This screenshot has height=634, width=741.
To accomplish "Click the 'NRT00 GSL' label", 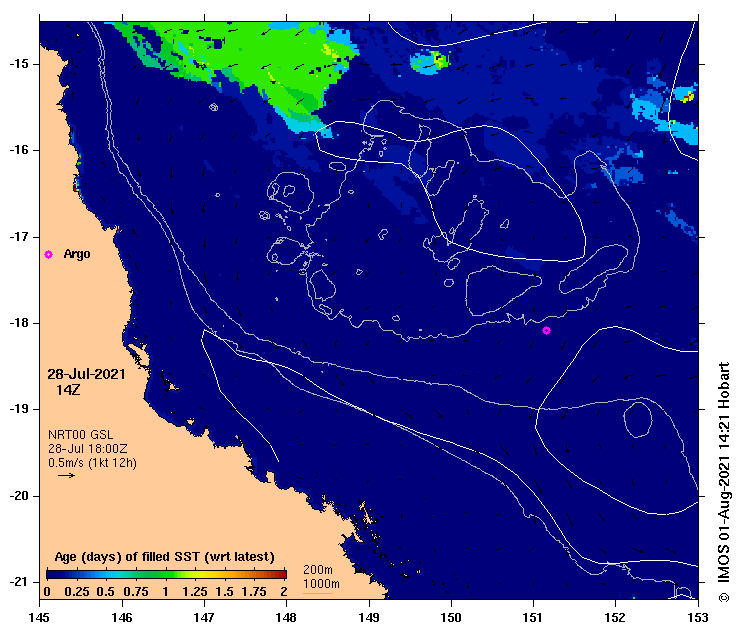I will [x=81, y=435].
